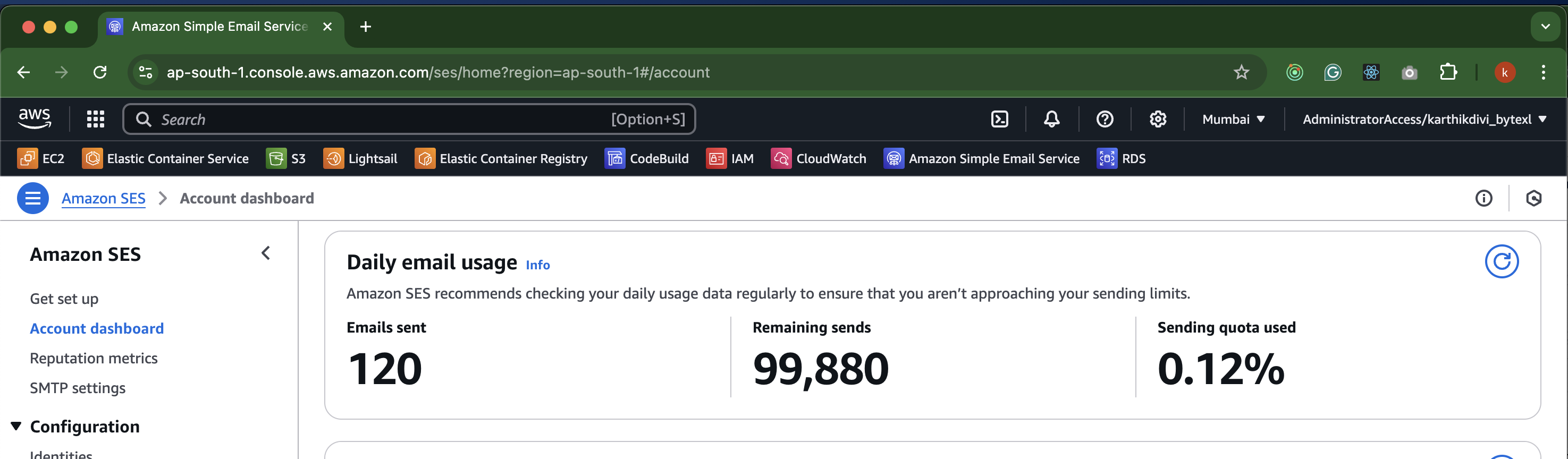The height and width of the screenshot is (459, 1568).
Task: Select SMTP settings in the sidebar
Action: coord(78,388)
